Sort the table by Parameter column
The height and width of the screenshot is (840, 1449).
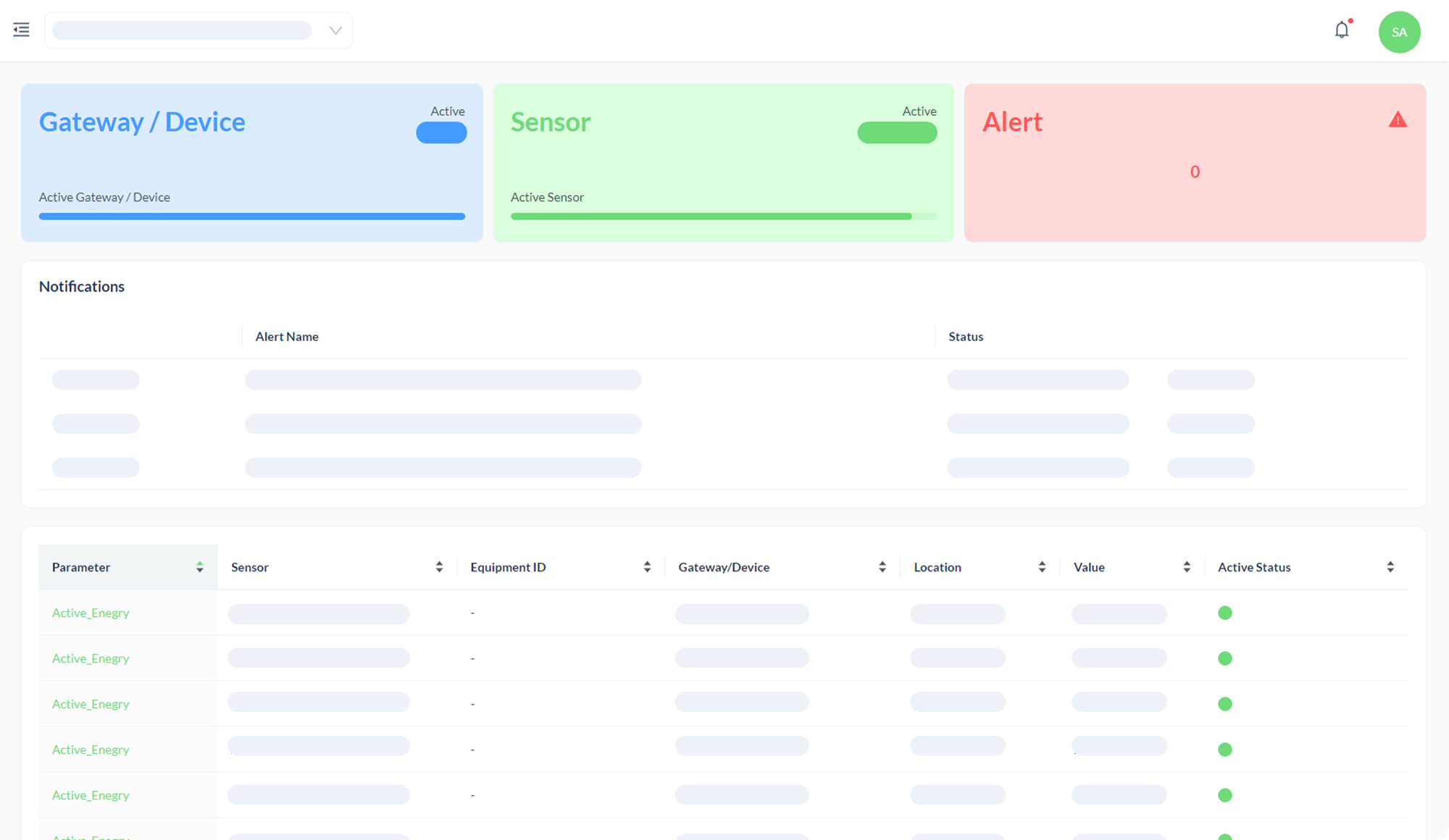pyautogui.click(x=199, y=567)
